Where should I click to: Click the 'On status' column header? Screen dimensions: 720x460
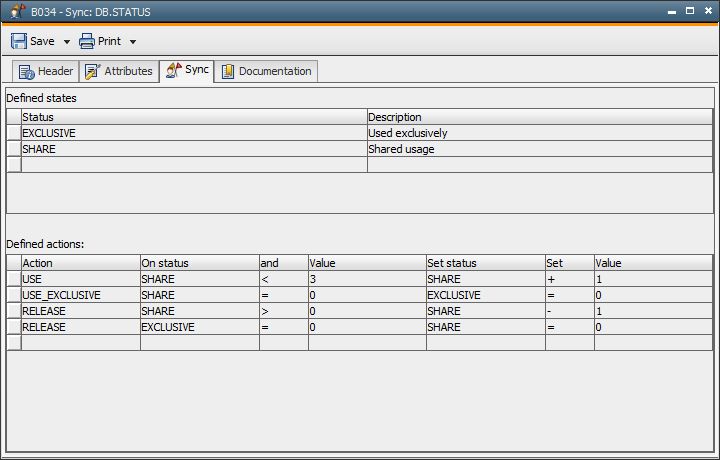pyautogui.click(x=200, y=263)
